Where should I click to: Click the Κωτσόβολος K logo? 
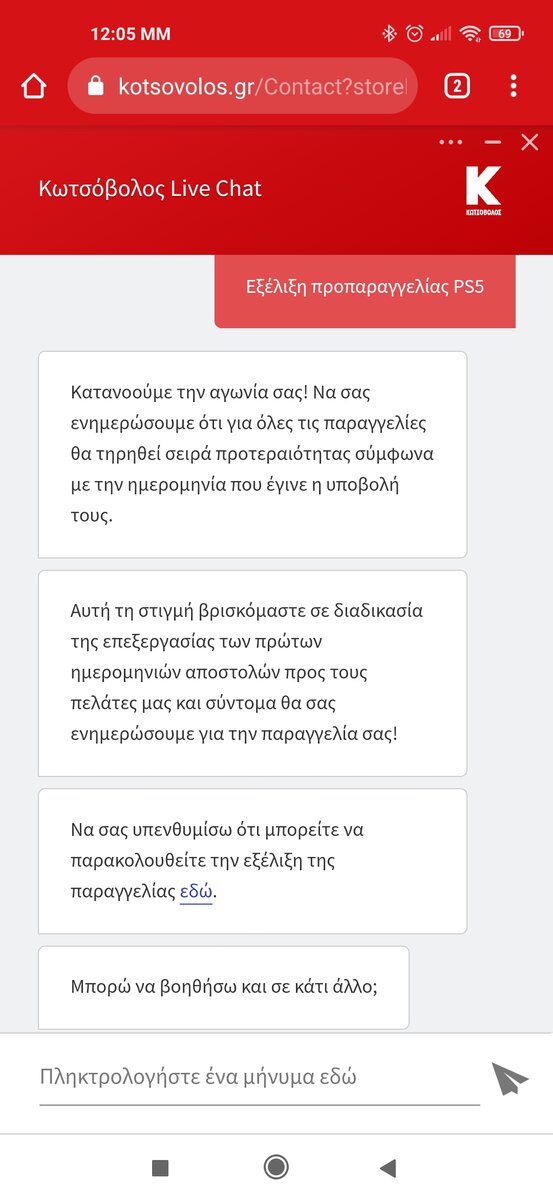point(483,191)
